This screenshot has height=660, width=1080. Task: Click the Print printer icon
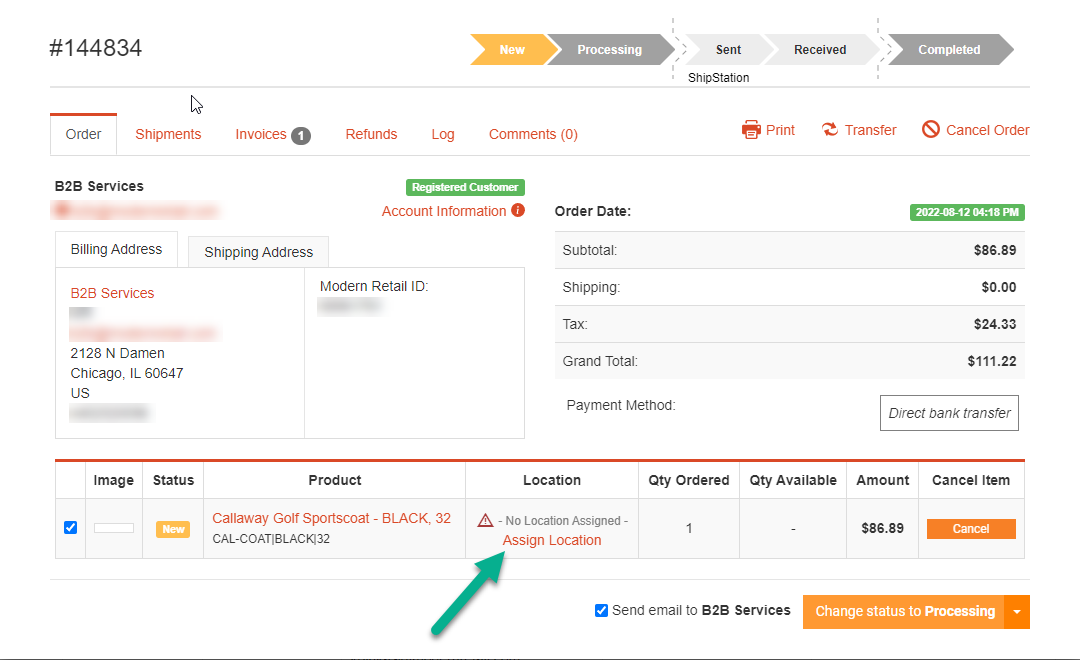coord(751,130)
